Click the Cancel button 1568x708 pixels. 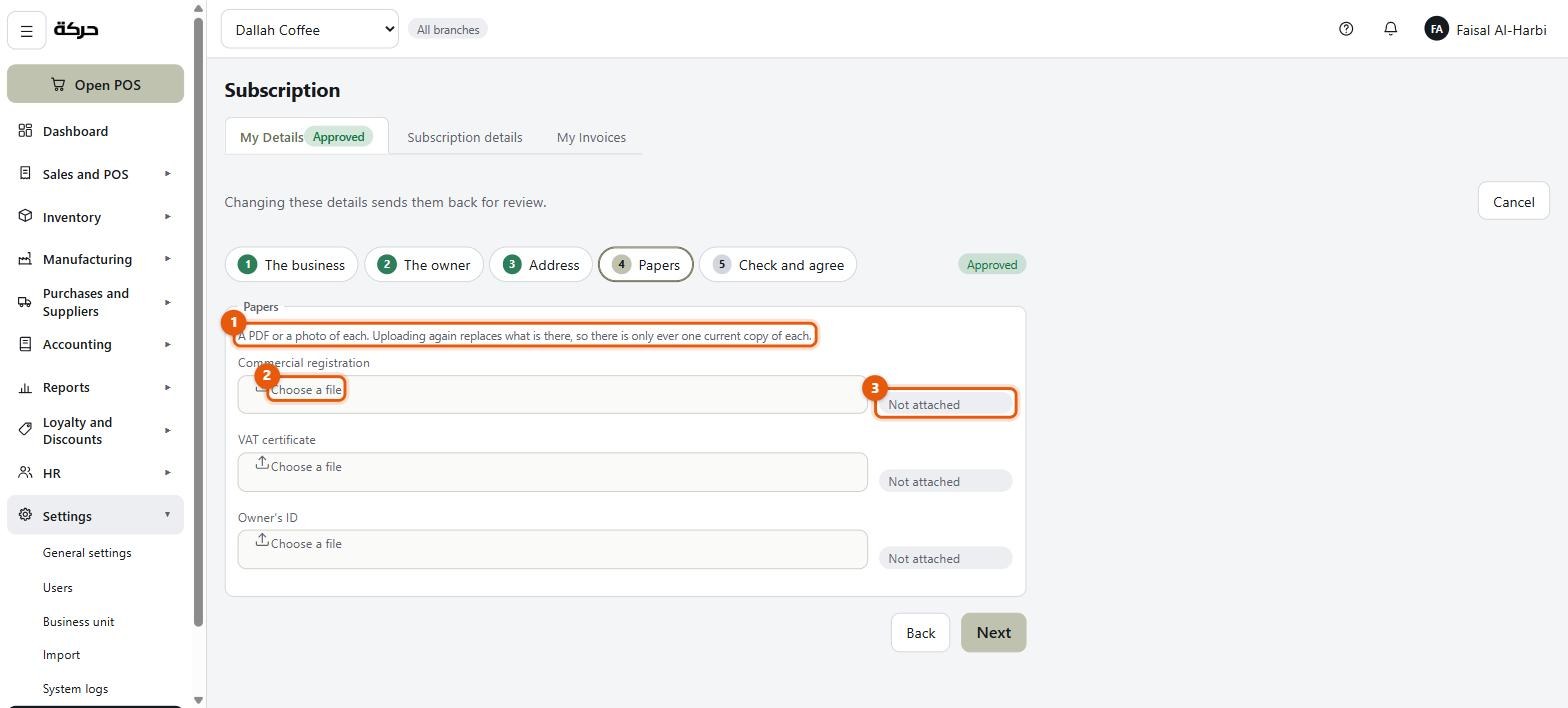1513,201
